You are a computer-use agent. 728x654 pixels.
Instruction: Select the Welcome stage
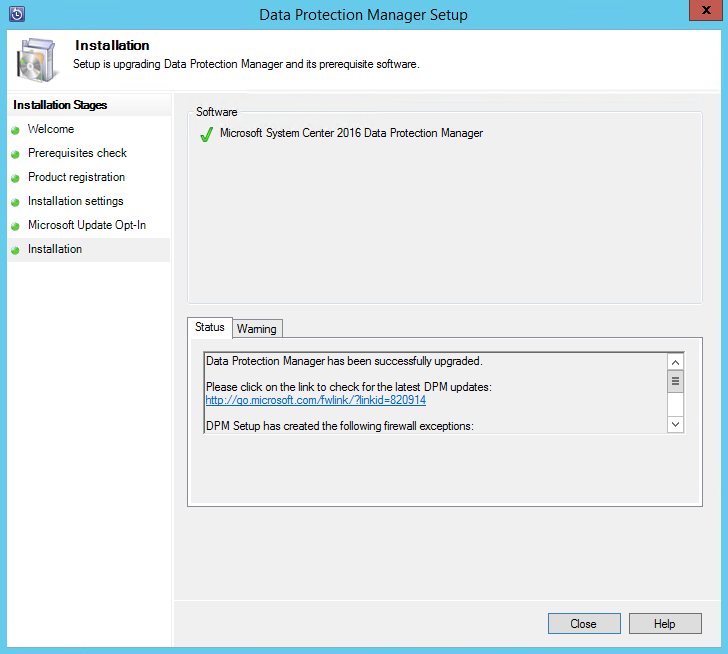pyautogui.click(x=51, y=129)
